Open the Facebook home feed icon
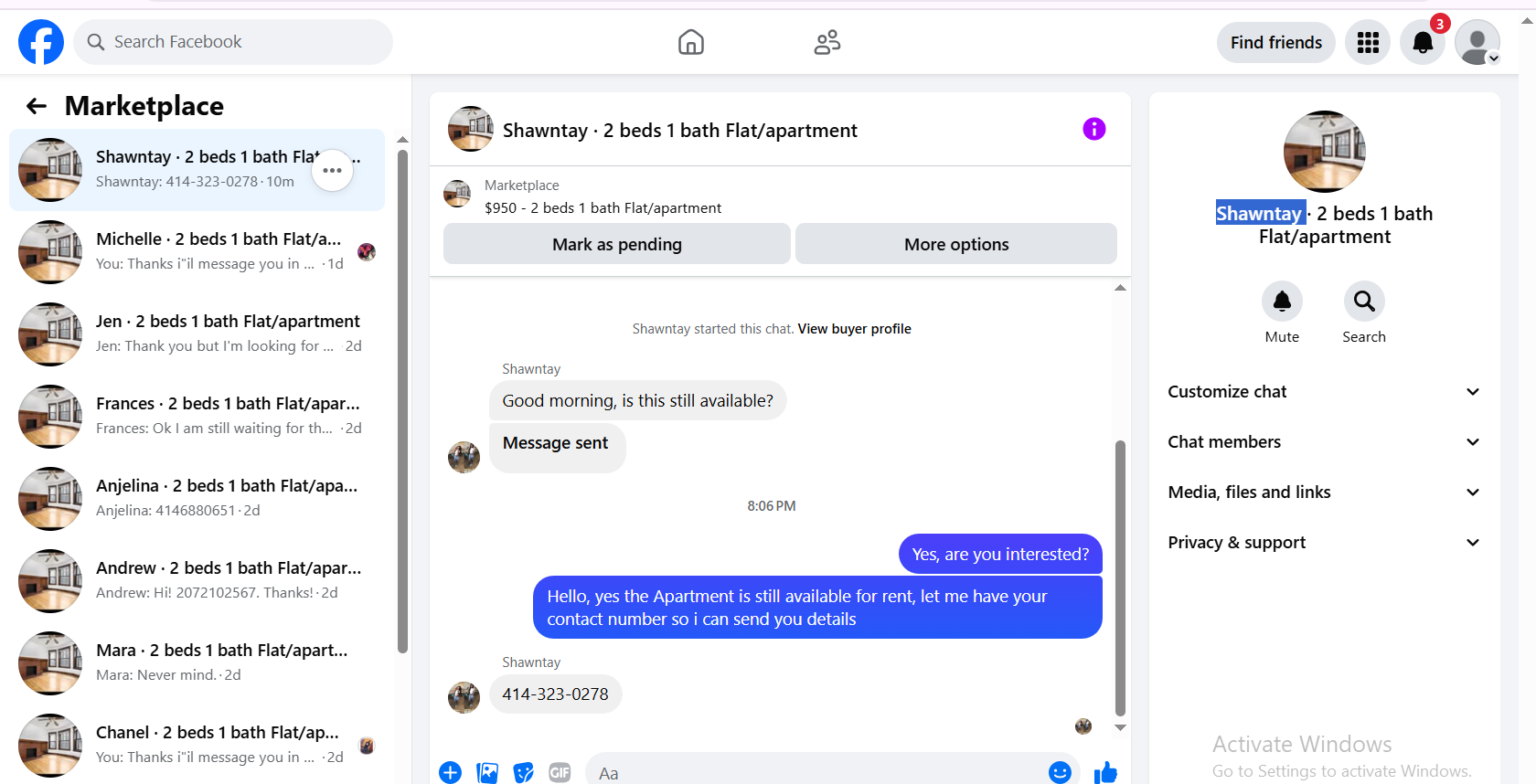The width and height of the screenshot is (1536, 784). point(691,42)
